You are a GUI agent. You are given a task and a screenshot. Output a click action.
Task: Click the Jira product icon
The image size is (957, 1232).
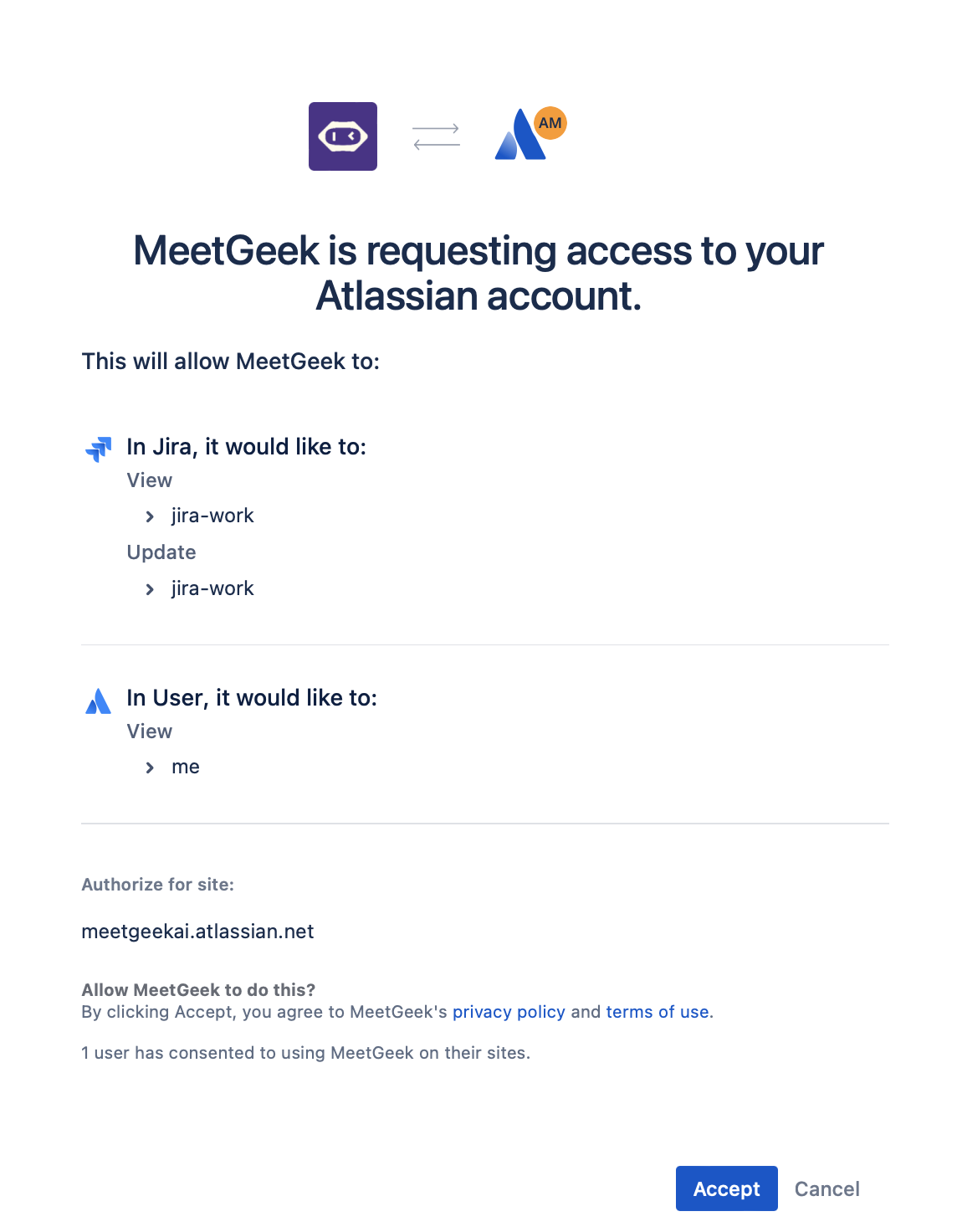pos(99,449)
